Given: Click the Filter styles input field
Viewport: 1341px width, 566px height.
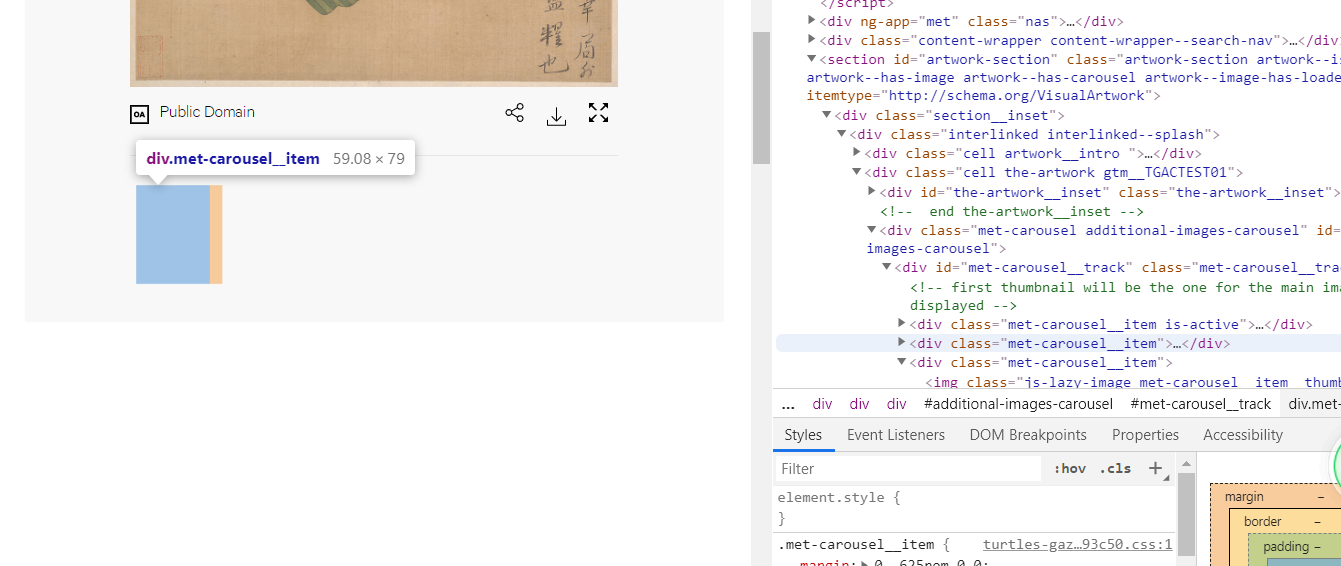Looking at the screenshot, I should pos(910,468).
